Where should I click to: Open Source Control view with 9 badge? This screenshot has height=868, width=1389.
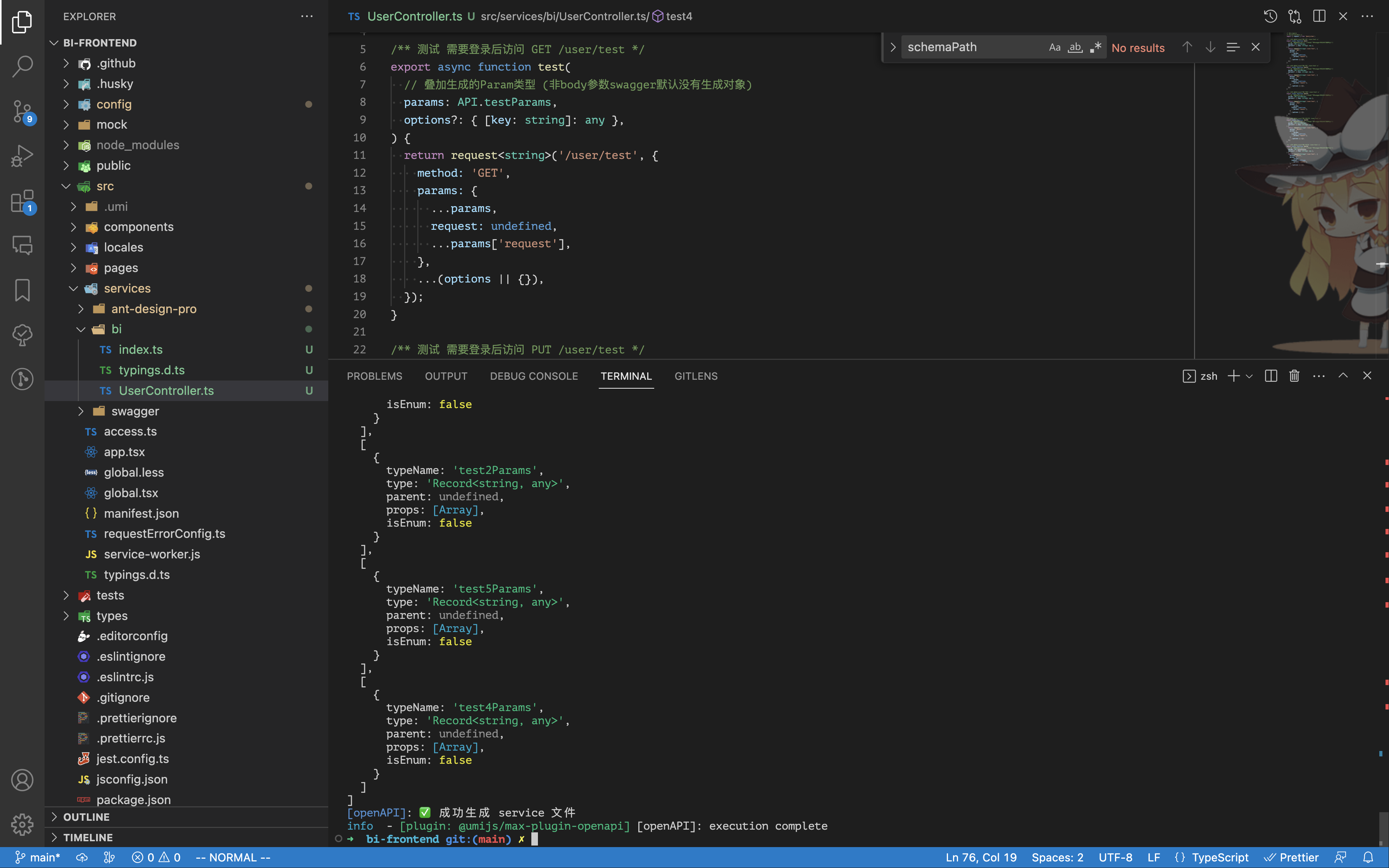[x=22, y=111]
